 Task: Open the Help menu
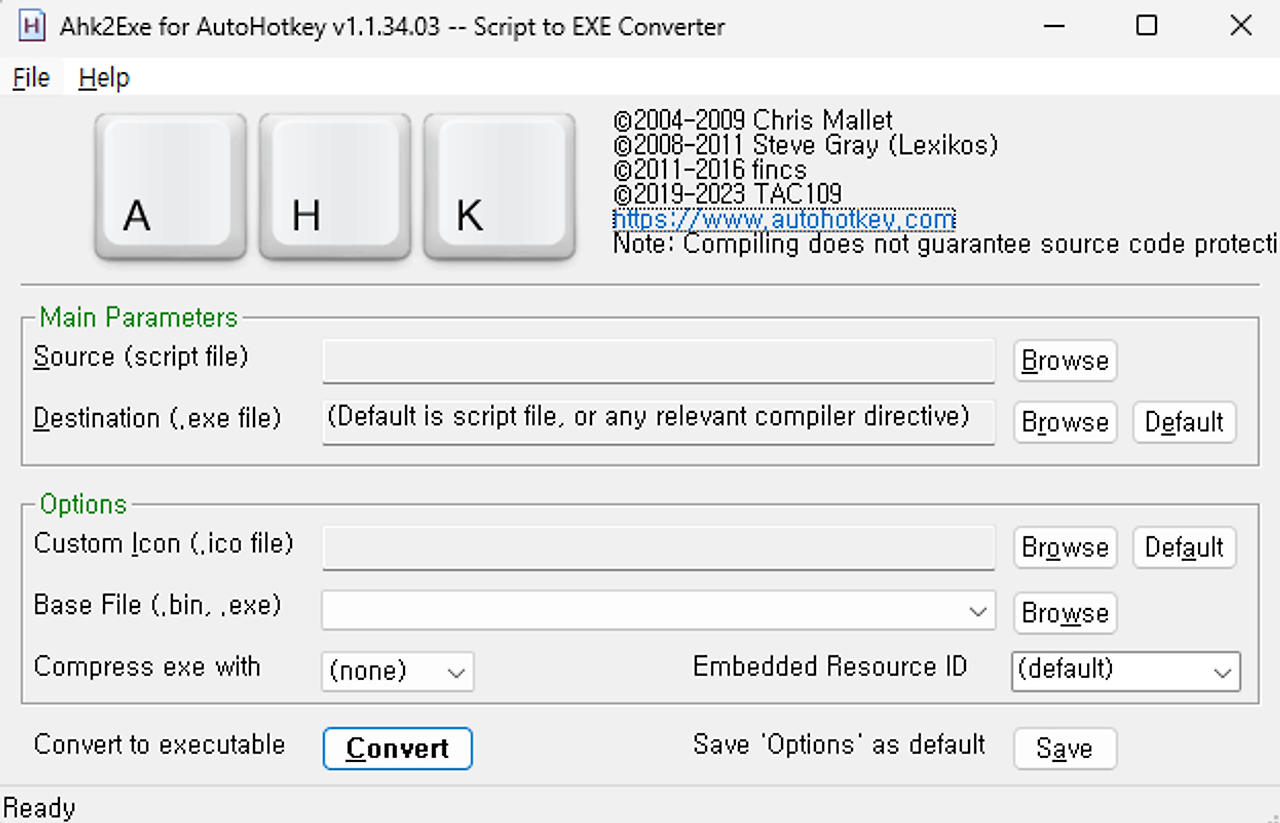click(104, 77)
